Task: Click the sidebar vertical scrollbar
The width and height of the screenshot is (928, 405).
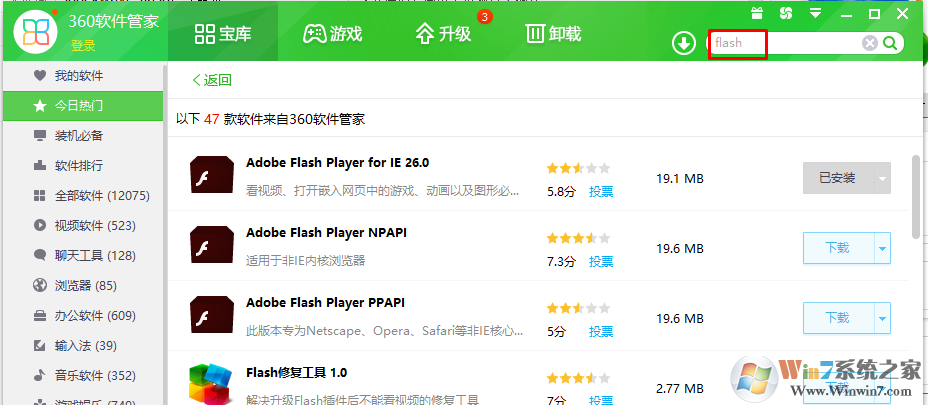Action: coord(165,233)
